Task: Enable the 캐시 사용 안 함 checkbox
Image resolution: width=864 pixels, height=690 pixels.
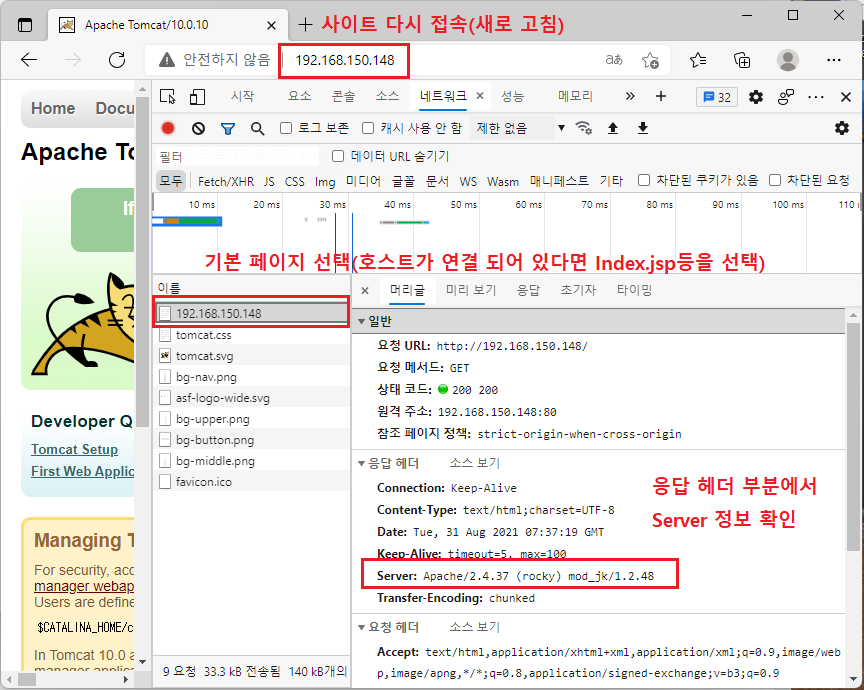Action: pyautogui.click(x=368, y=128)
